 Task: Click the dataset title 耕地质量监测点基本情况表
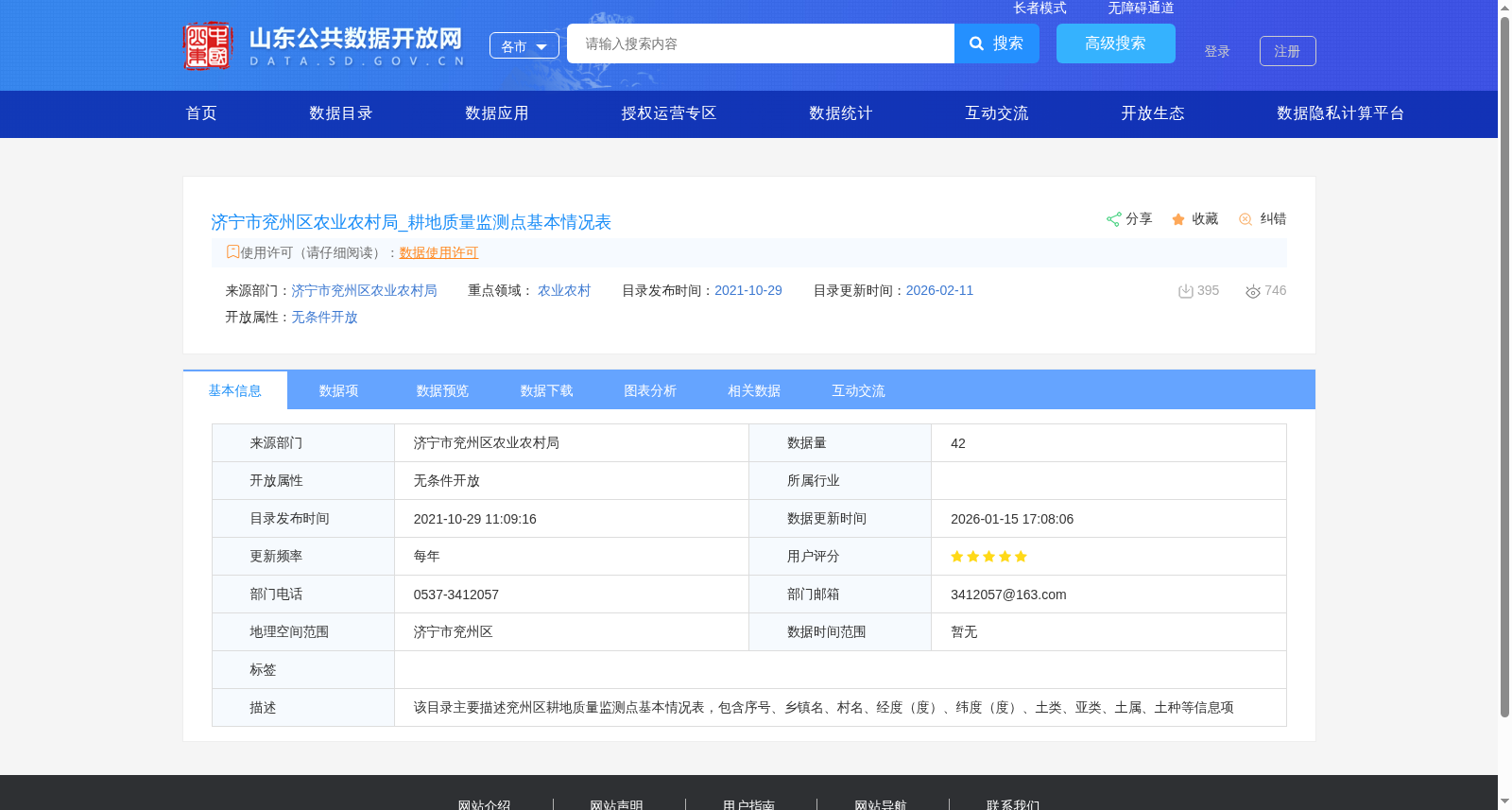click(x=411, y=222)
